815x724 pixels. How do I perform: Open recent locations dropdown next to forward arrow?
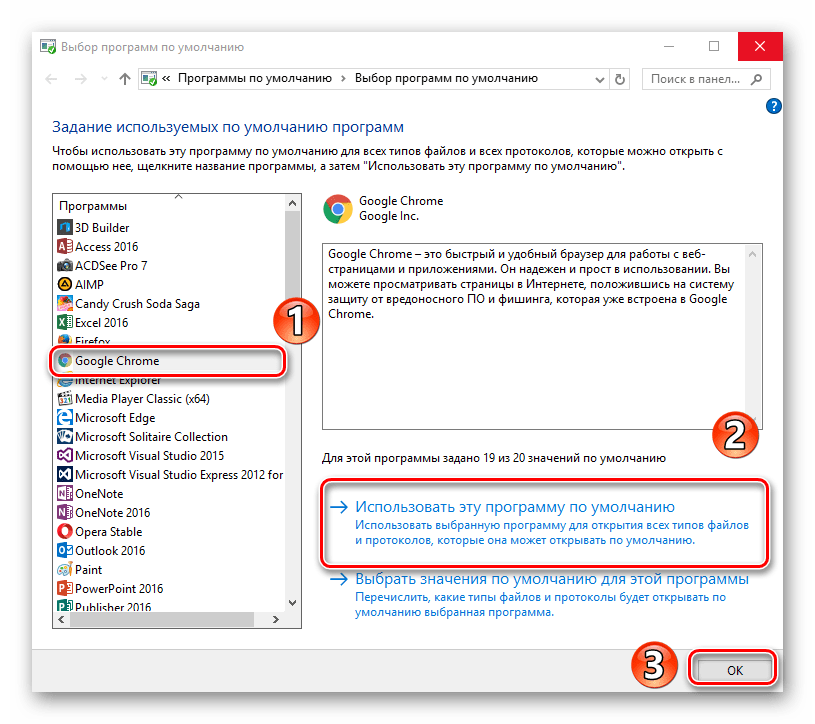point(102,78)
